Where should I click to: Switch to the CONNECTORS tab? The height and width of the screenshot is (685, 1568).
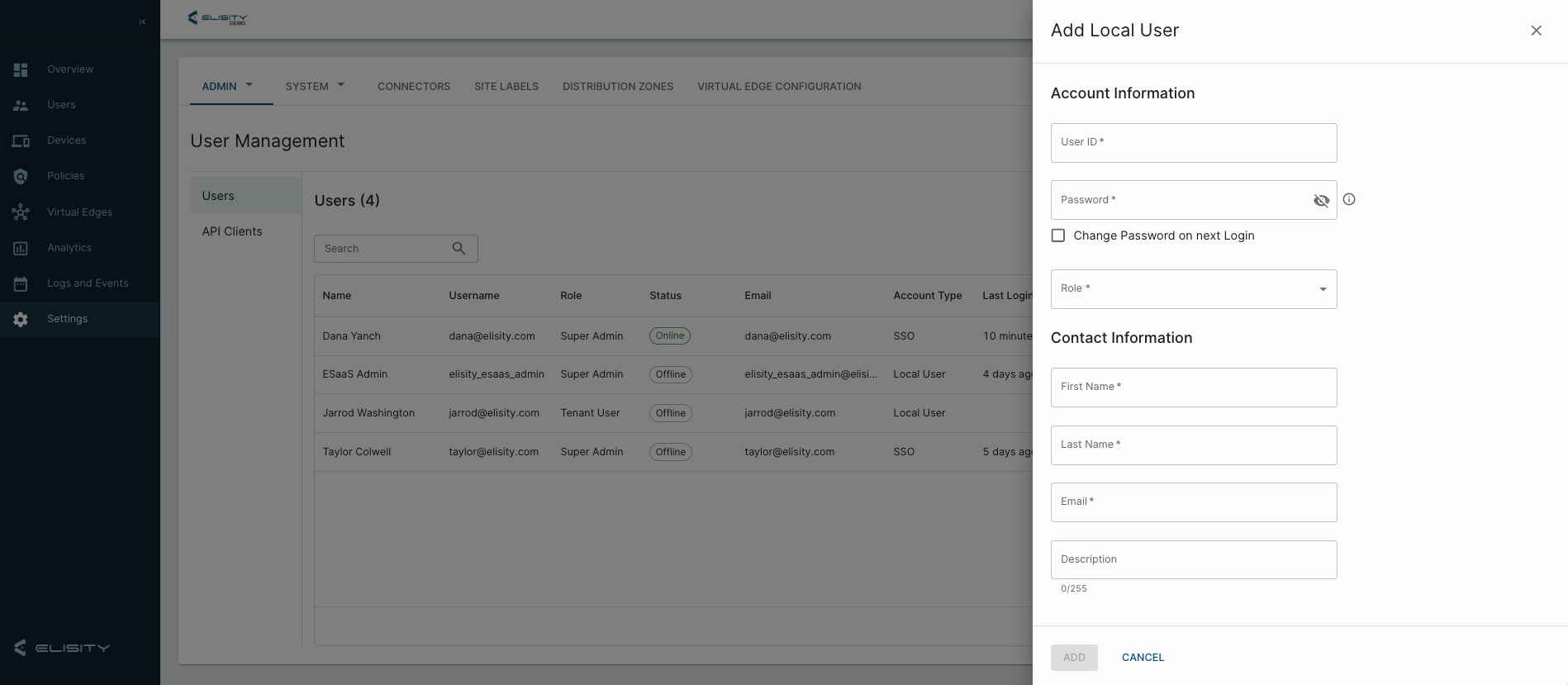click(x=414, y=87)
